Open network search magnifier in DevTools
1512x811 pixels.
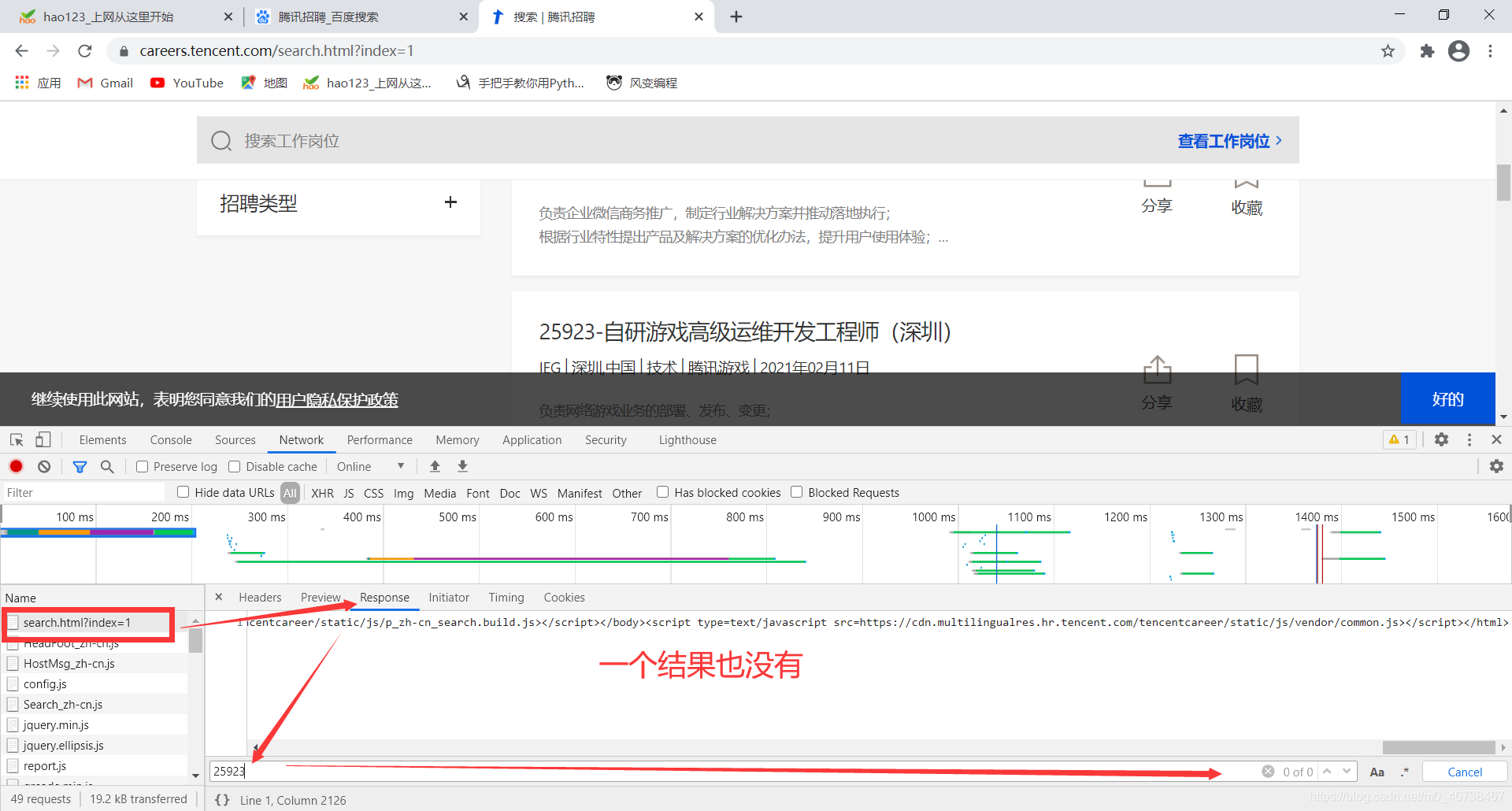coord(107,466)
